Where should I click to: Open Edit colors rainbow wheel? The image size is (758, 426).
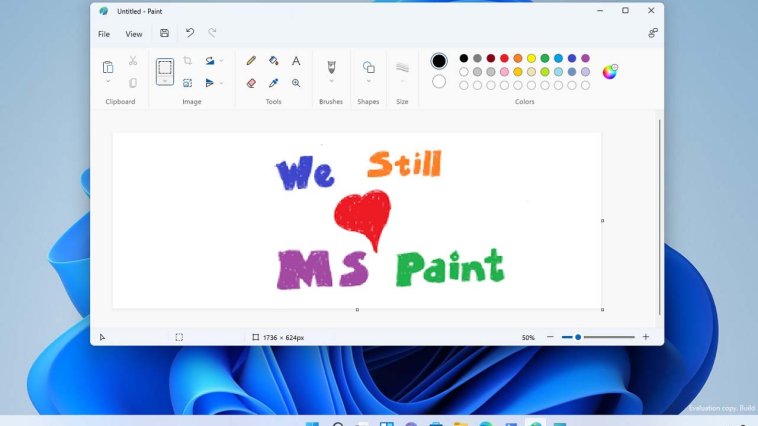point(610,72)
